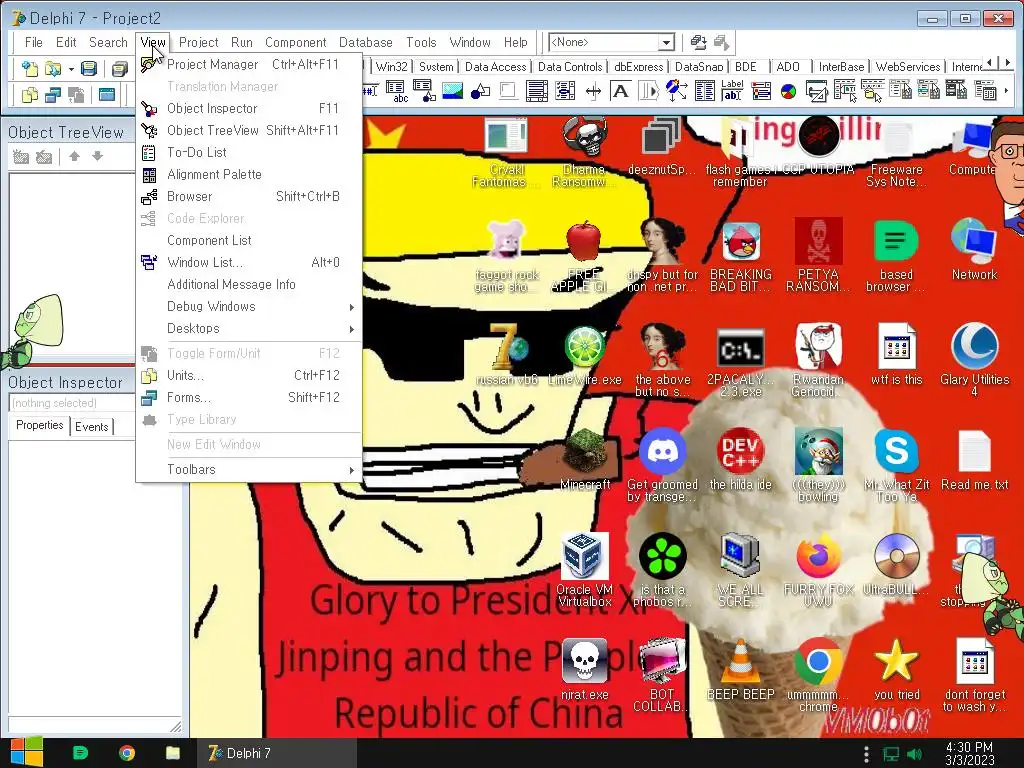The width and height of the screenshot is (1024, 768).
Task: Click the Oracle VM Virtualbox desktop icon
Action: (x=584, y=569)
